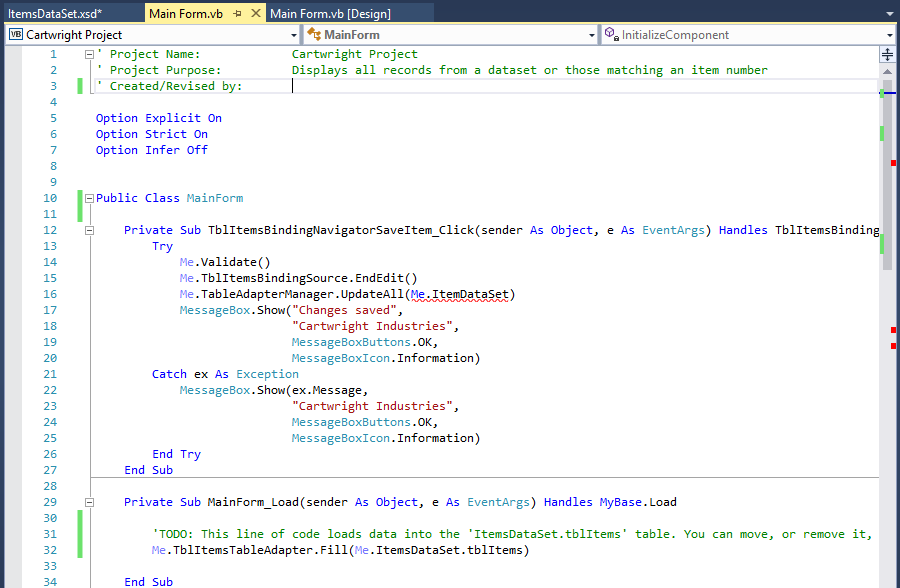
Task: Collapse the TblItemsBindingNavigatorSaveItem_Click sub
Action: pos(88,229)
